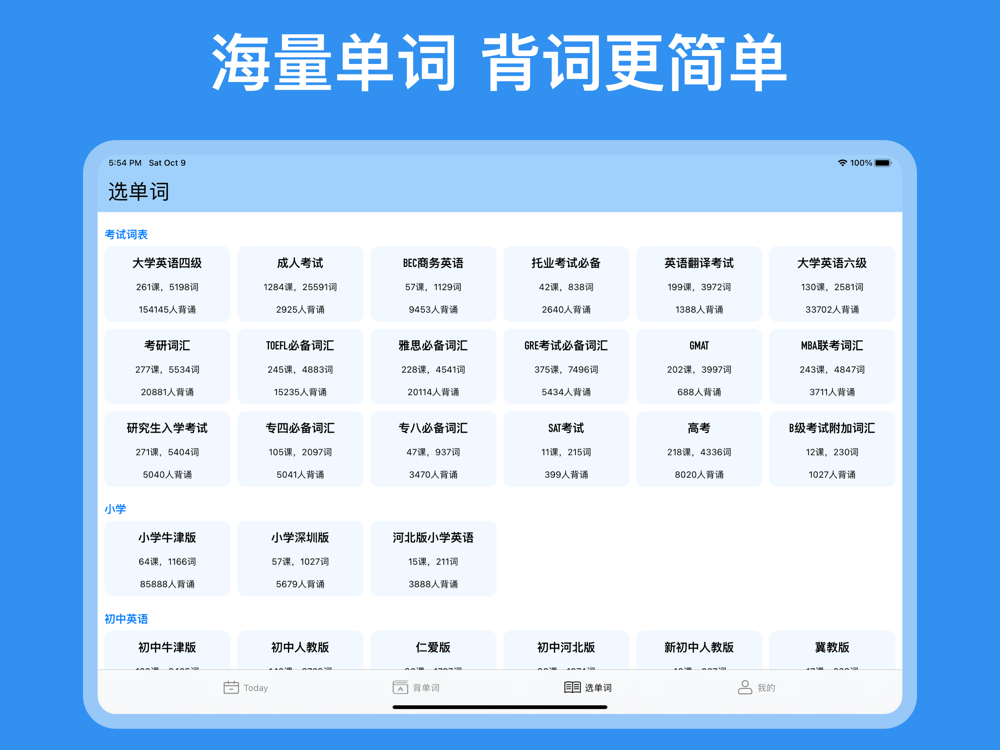
Task: Click the 初中英语 section header
Action: (126, 619)
